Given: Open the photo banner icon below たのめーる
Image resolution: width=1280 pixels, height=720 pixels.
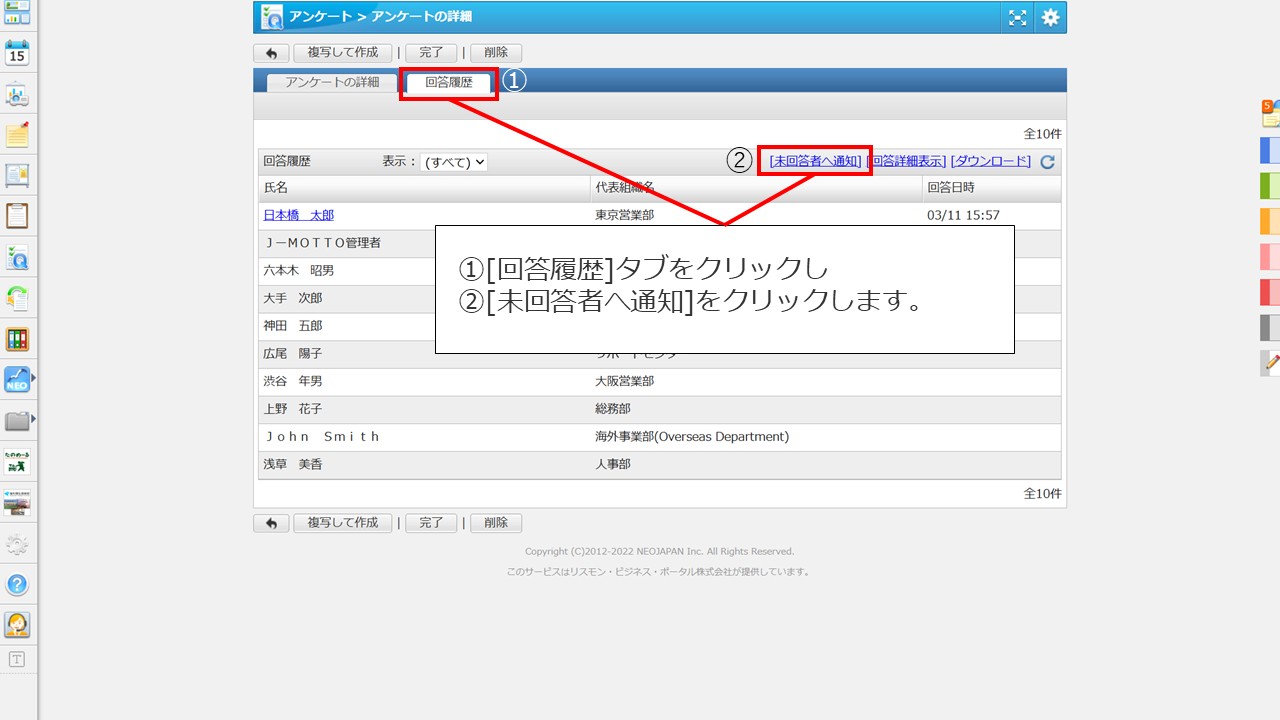Looking at the screenshot, I should coord(17,503).
